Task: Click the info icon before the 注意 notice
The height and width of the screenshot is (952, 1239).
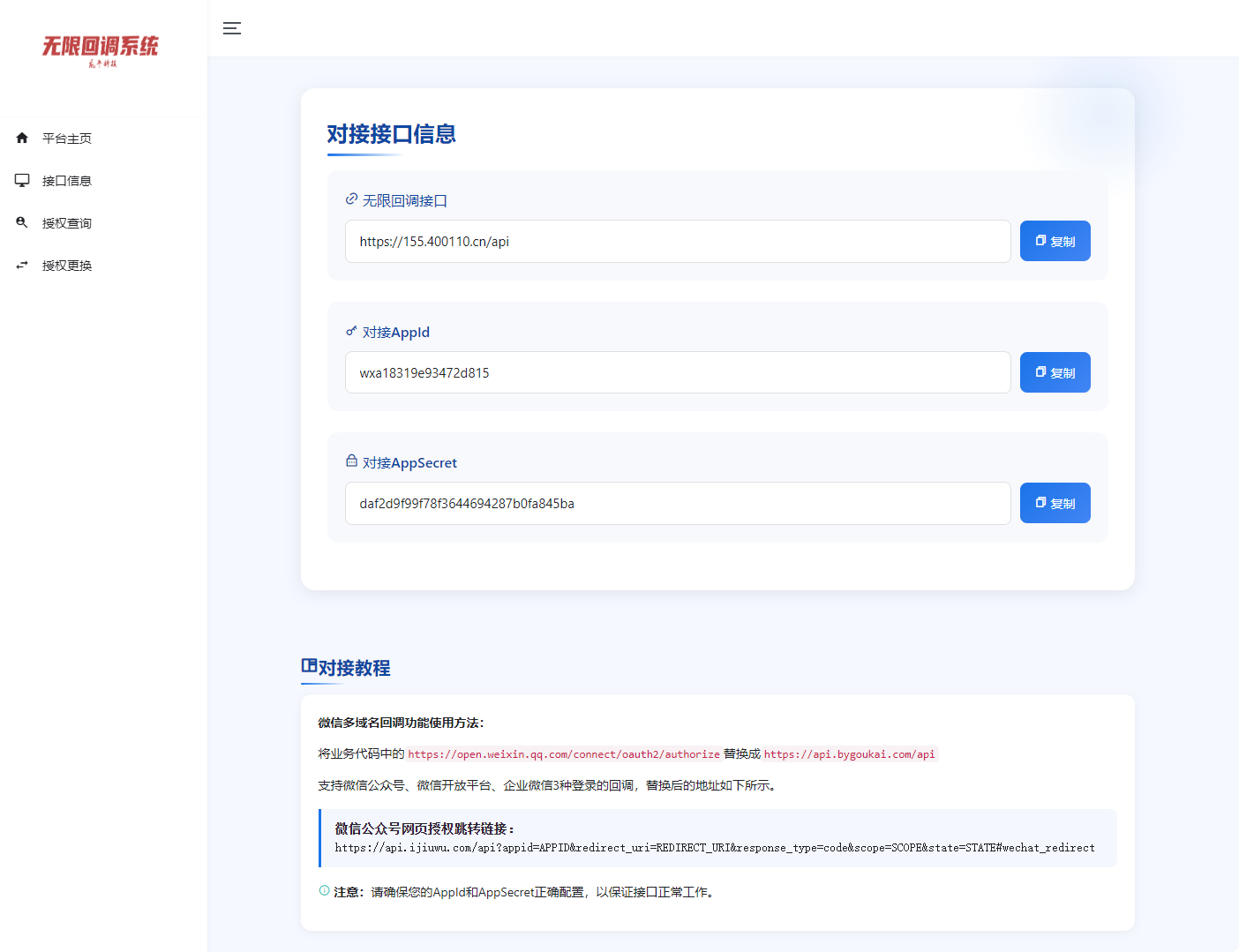Action: coord(323,891)
